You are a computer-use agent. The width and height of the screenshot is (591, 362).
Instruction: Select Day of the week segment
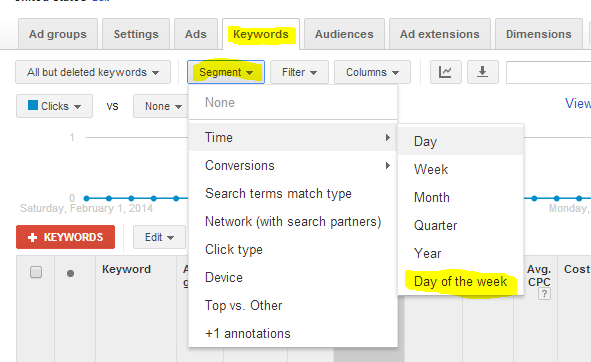coord(460,281)
